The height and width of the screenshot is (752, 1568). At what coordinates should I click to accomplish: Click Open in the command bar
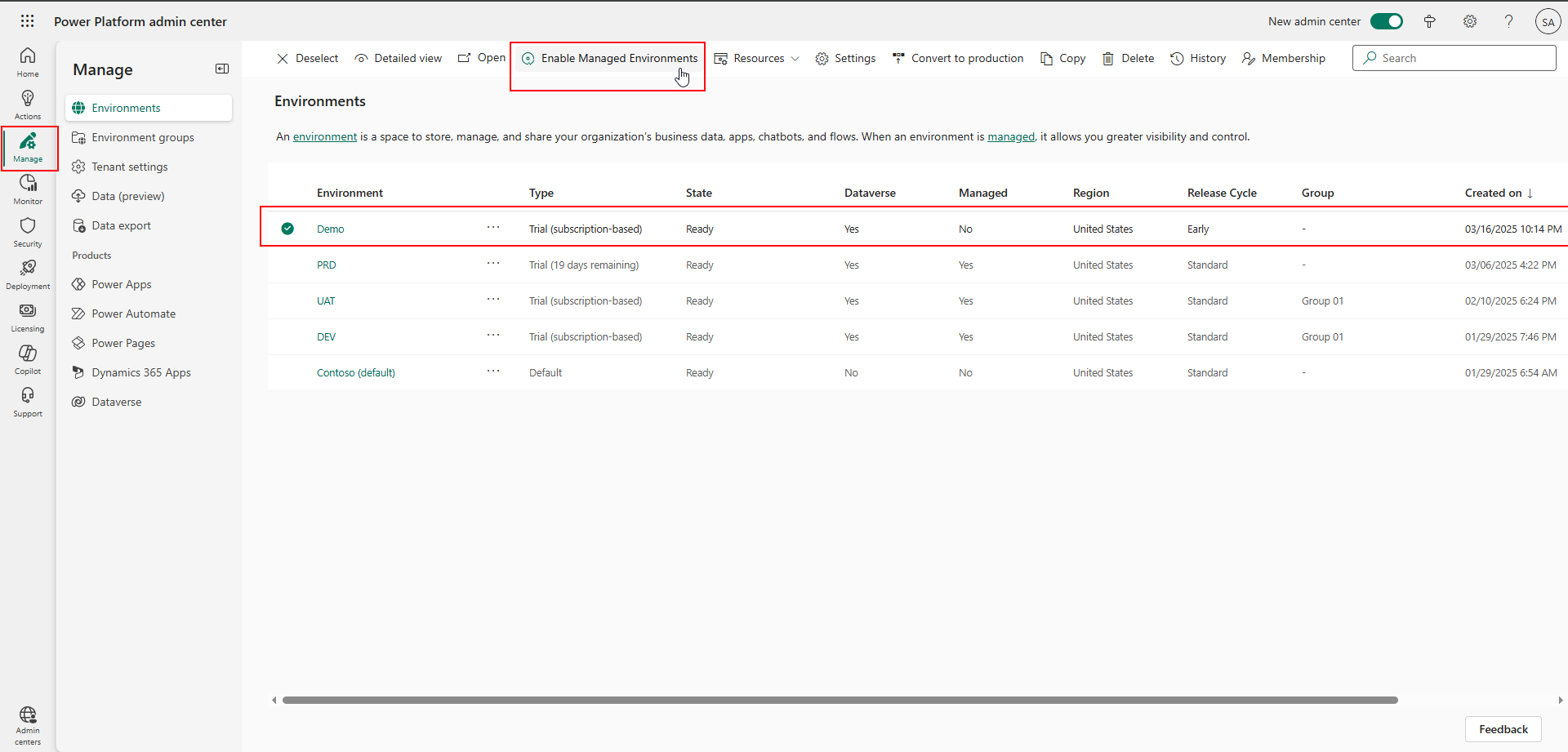pos(482,58)
